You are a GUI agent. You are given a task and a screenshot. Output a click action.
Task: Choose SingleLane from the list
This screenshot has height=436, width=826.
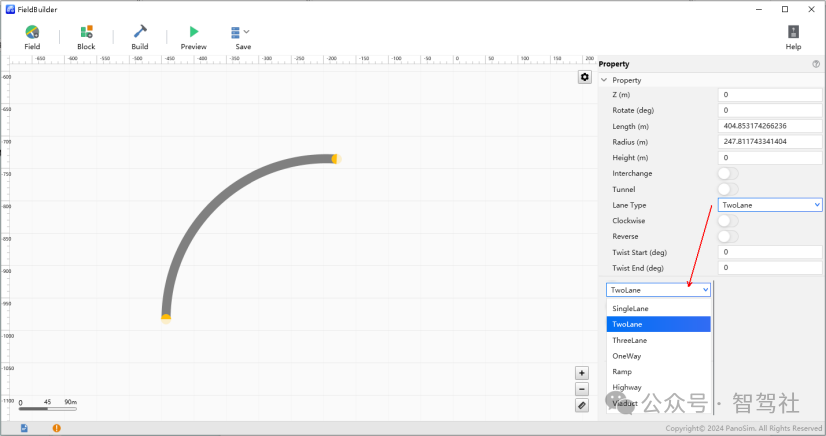658,309
